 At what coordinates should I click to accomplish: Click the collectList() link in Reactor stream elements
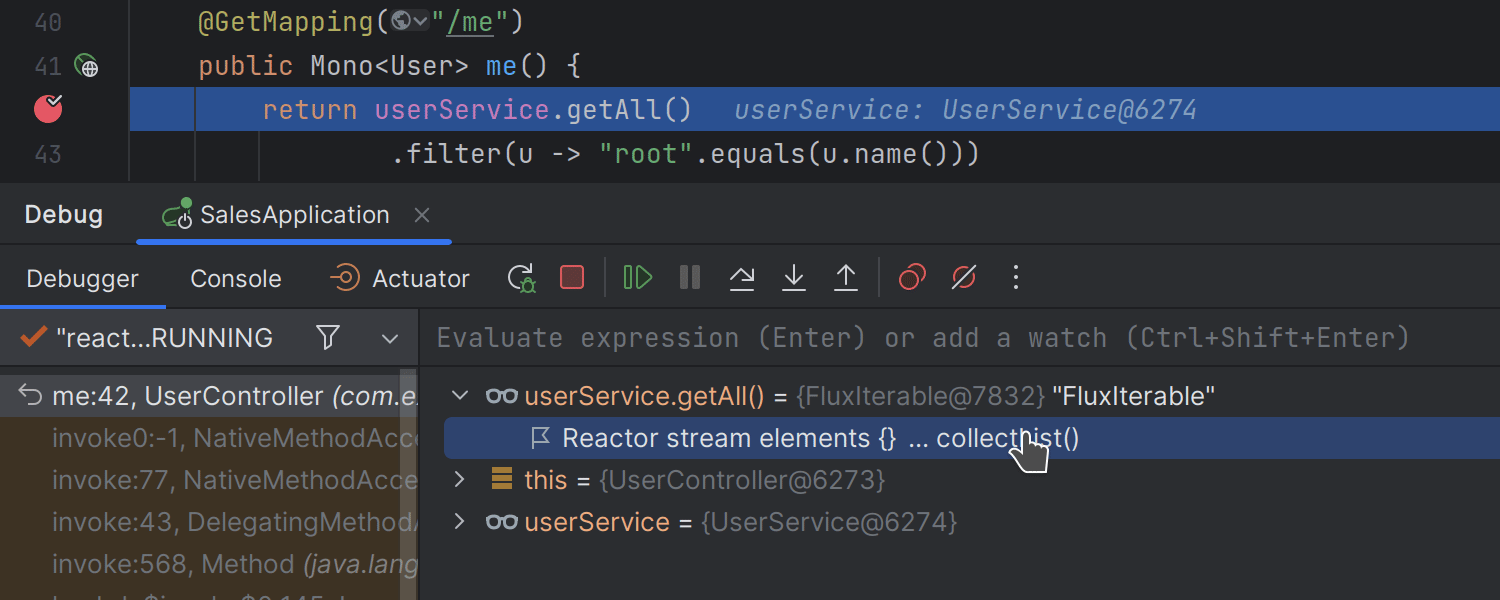(1007, 438)
